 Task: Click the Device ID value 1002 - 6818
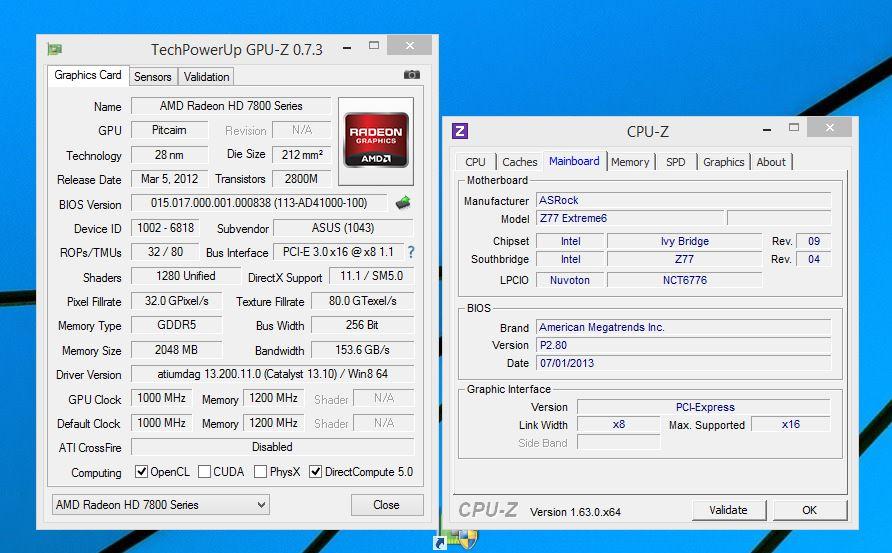click(x=166, y=228)
